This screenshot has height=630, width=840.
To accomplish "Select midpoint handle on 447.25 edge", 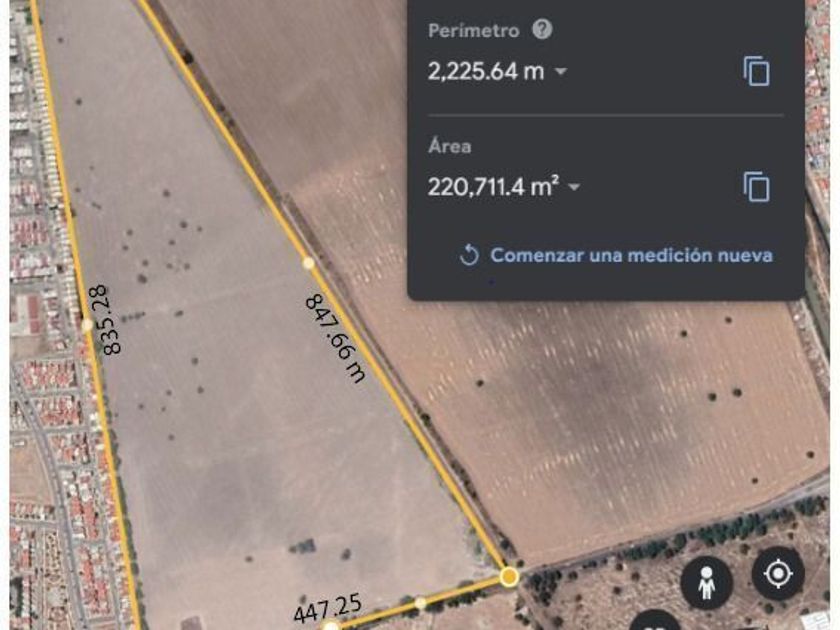I will tap(421, 604).
